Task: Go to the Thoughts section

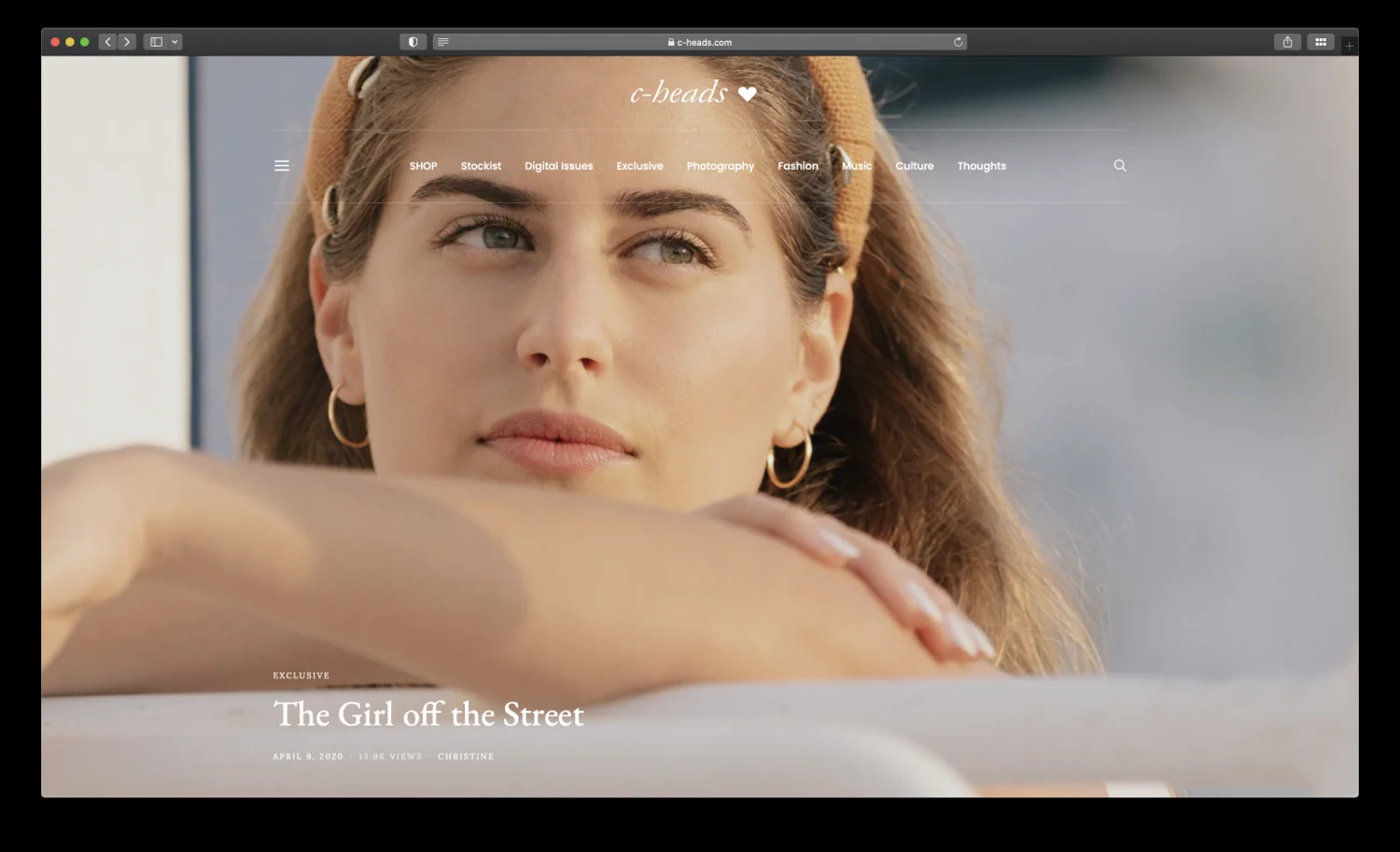Action: point(982,166)
